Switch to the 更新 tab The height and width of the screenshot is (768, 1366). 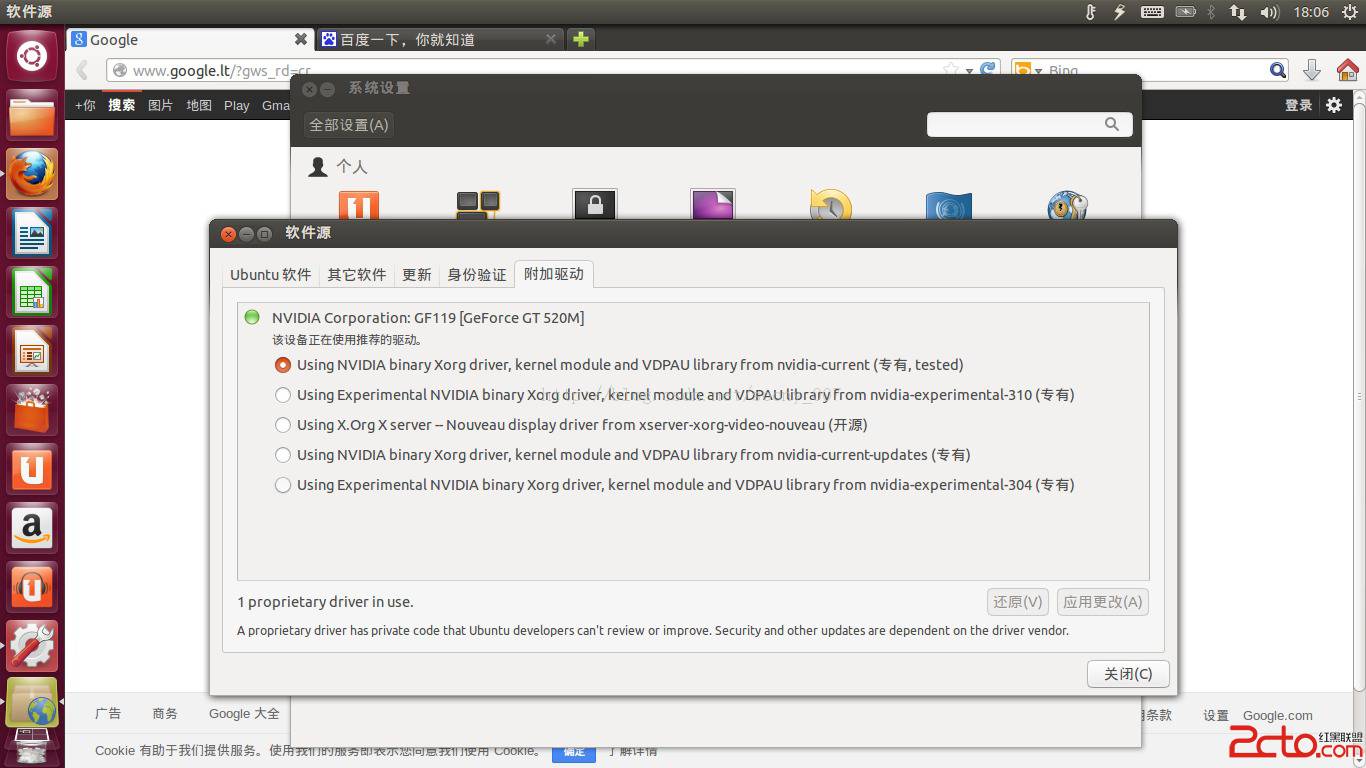pyautogui.click(x=416, y=274)
